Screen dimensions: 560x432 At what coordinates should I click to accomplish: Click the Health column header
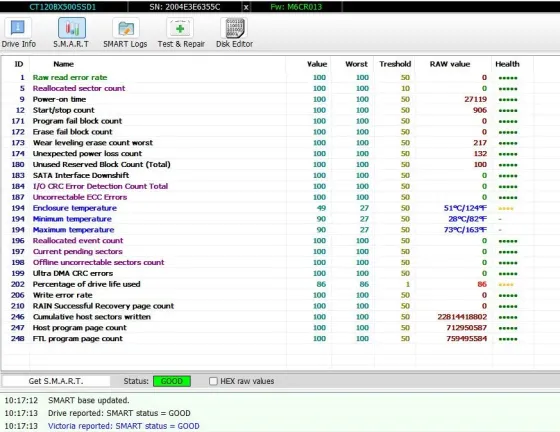pos(507,64)
